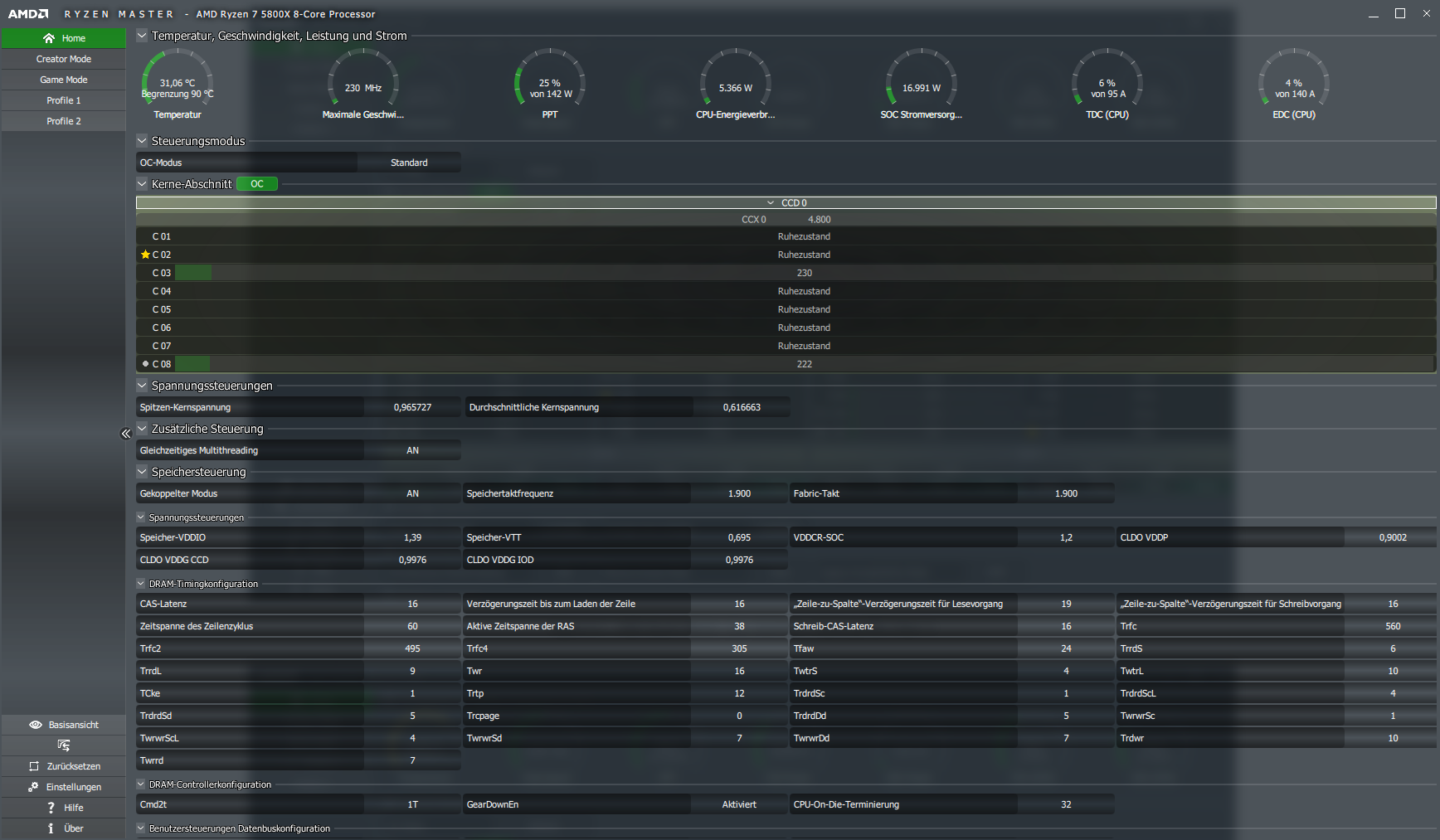Open Einstellungen with gear icon
The width and height of the screenshot is (1440, 840).
tap(64, 787)
